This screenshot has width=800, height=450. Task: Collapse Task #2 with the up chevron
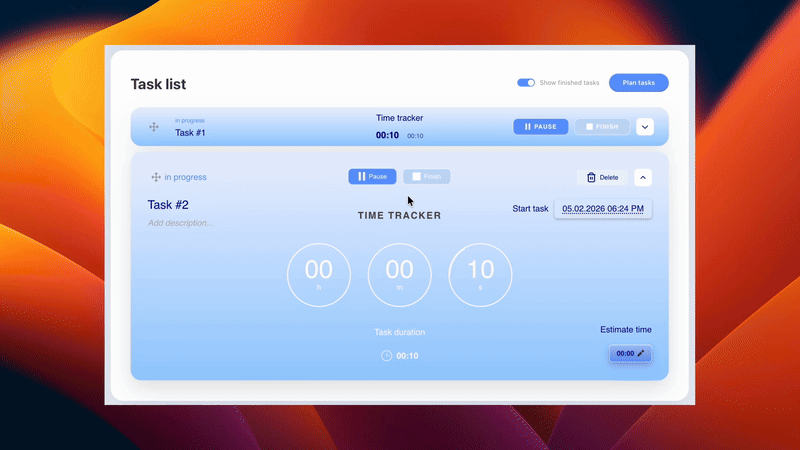[x=643, y=177]
